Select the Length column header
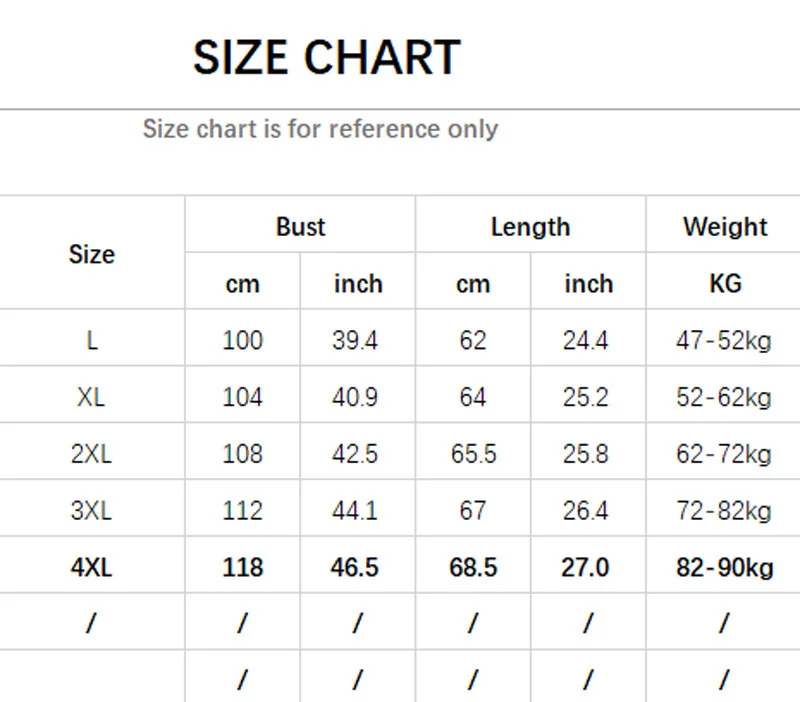This screenshot has height=702, width=800. tap(530, 227)
